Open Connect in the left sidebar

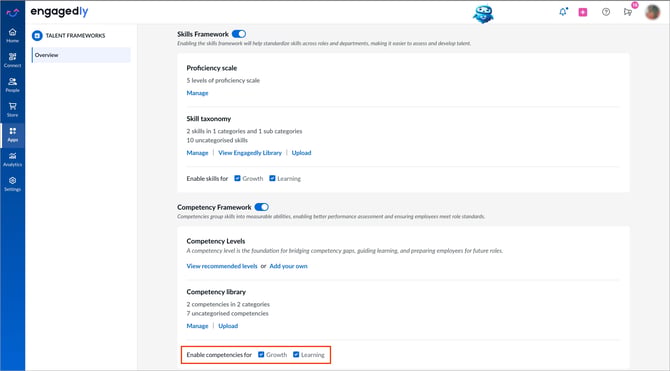(x=12, y=60)
